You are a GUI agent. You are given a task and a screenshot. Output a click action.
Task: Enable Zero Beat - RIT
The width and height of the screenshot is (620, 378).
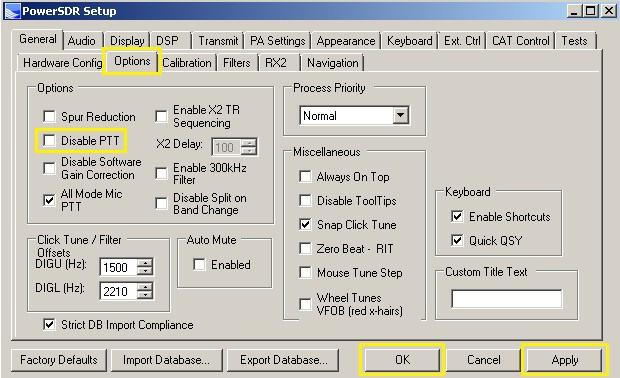(305, 249)
